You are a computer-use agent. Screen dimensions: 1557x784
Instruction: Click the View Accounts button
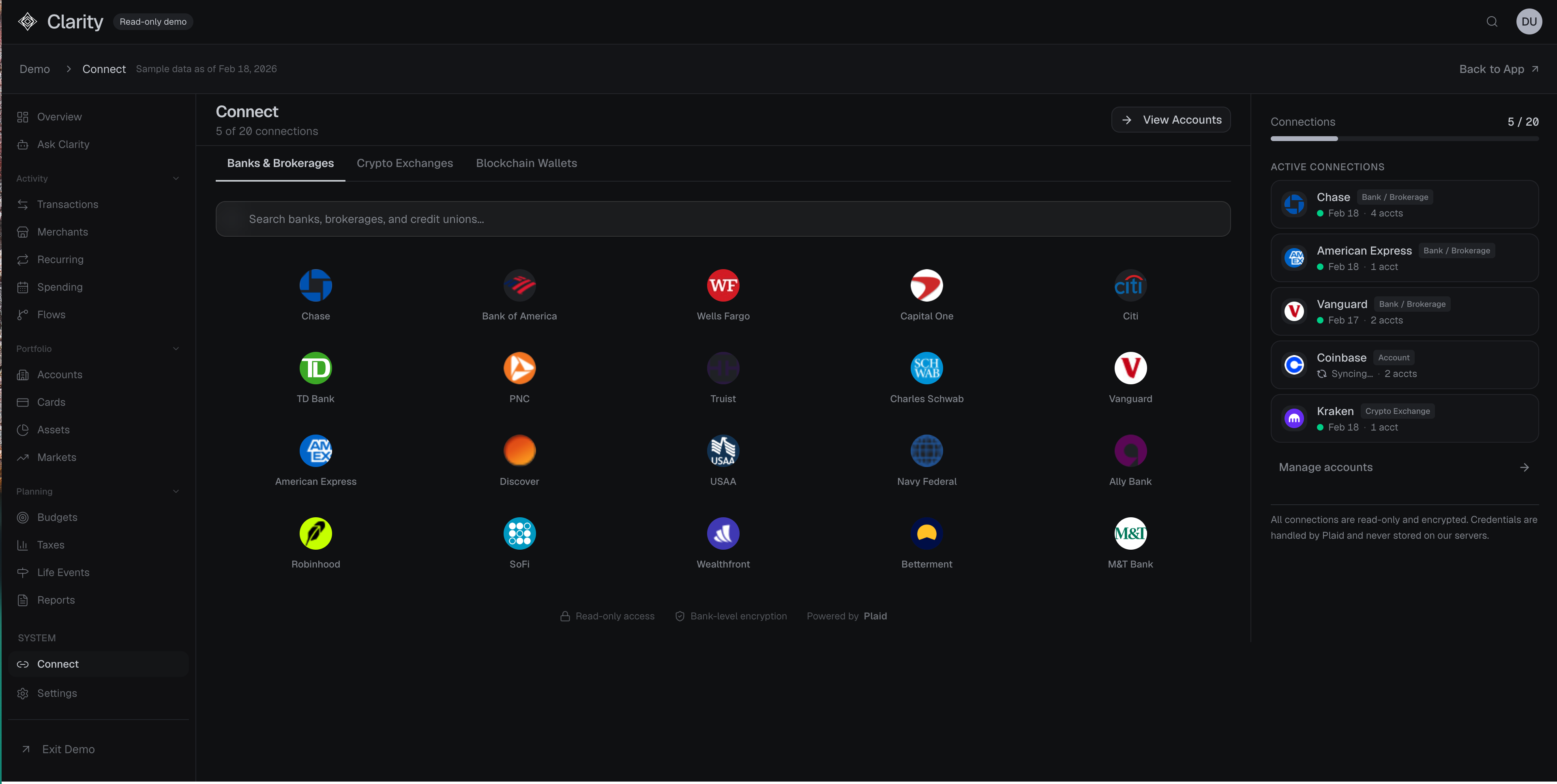(x=1170, y=119)
